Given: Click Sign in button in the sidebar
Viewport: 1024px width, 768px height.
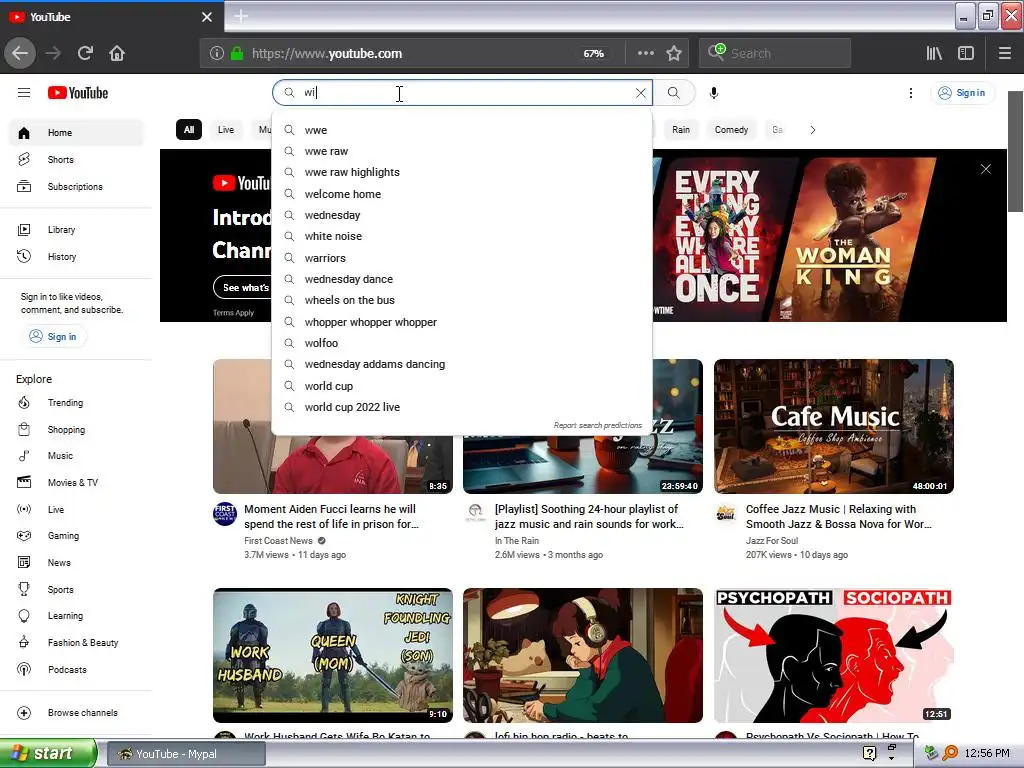Looking at the screenshot, I should coord(54,336).
